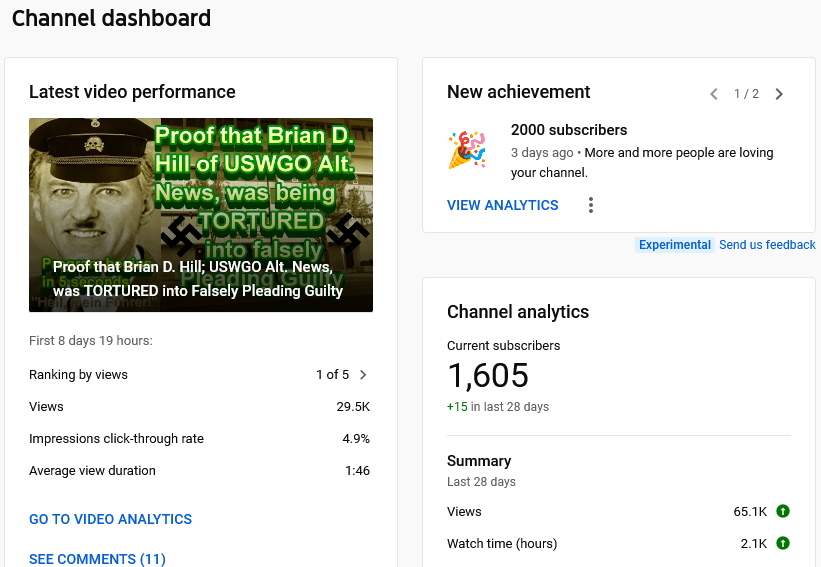Click the 1 of 5 ranking value
The width and height of the screenshot is (821, 567).
(332, 375)
